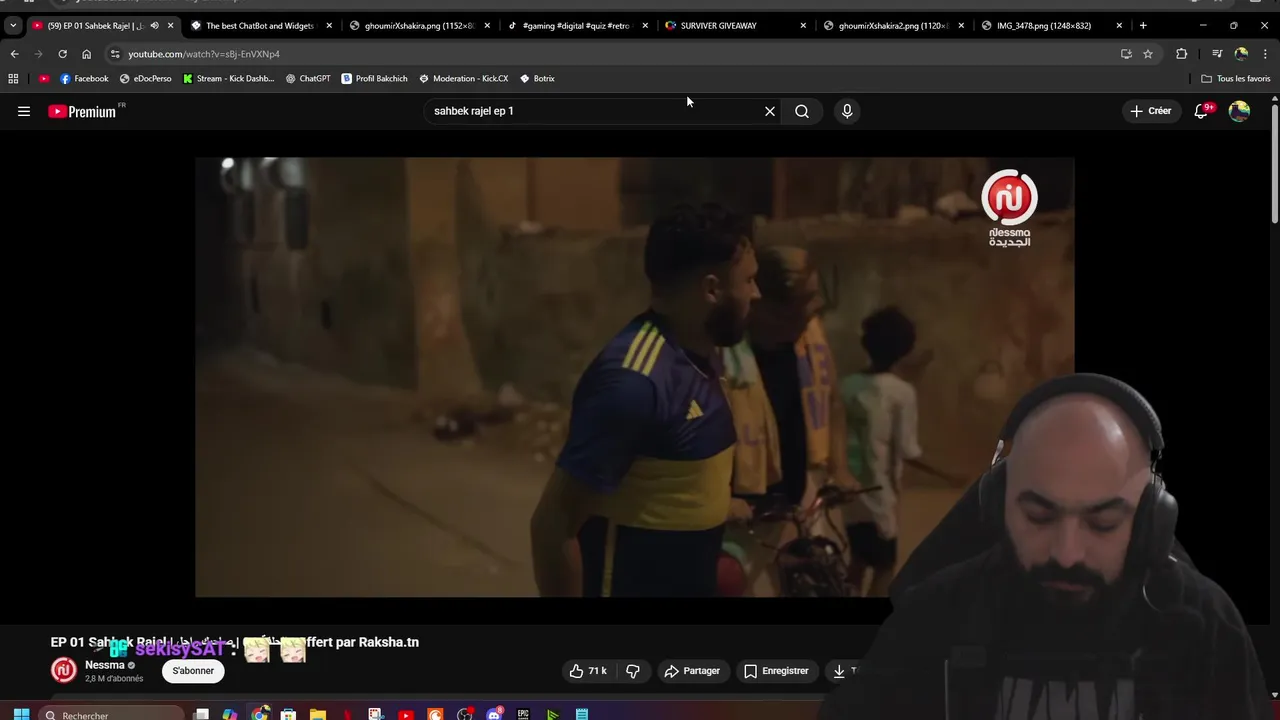Open YouTube notifications bell
The image size is (1280, 720).
(x=1202, y=111)
